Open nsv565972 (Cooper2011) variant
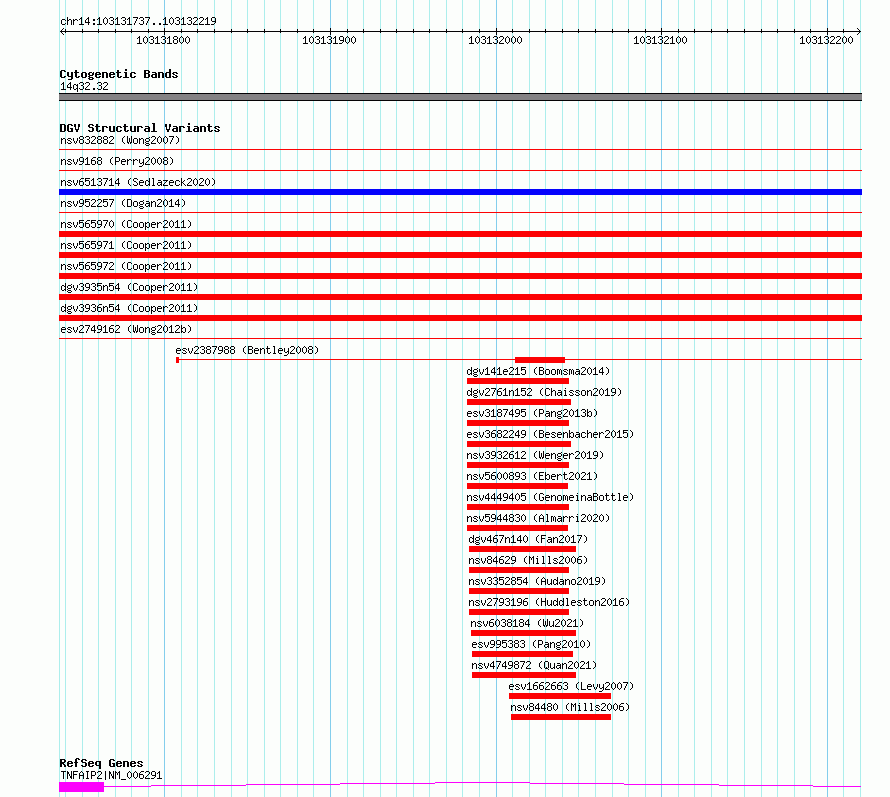890x797 pixels. coord(126,266)
